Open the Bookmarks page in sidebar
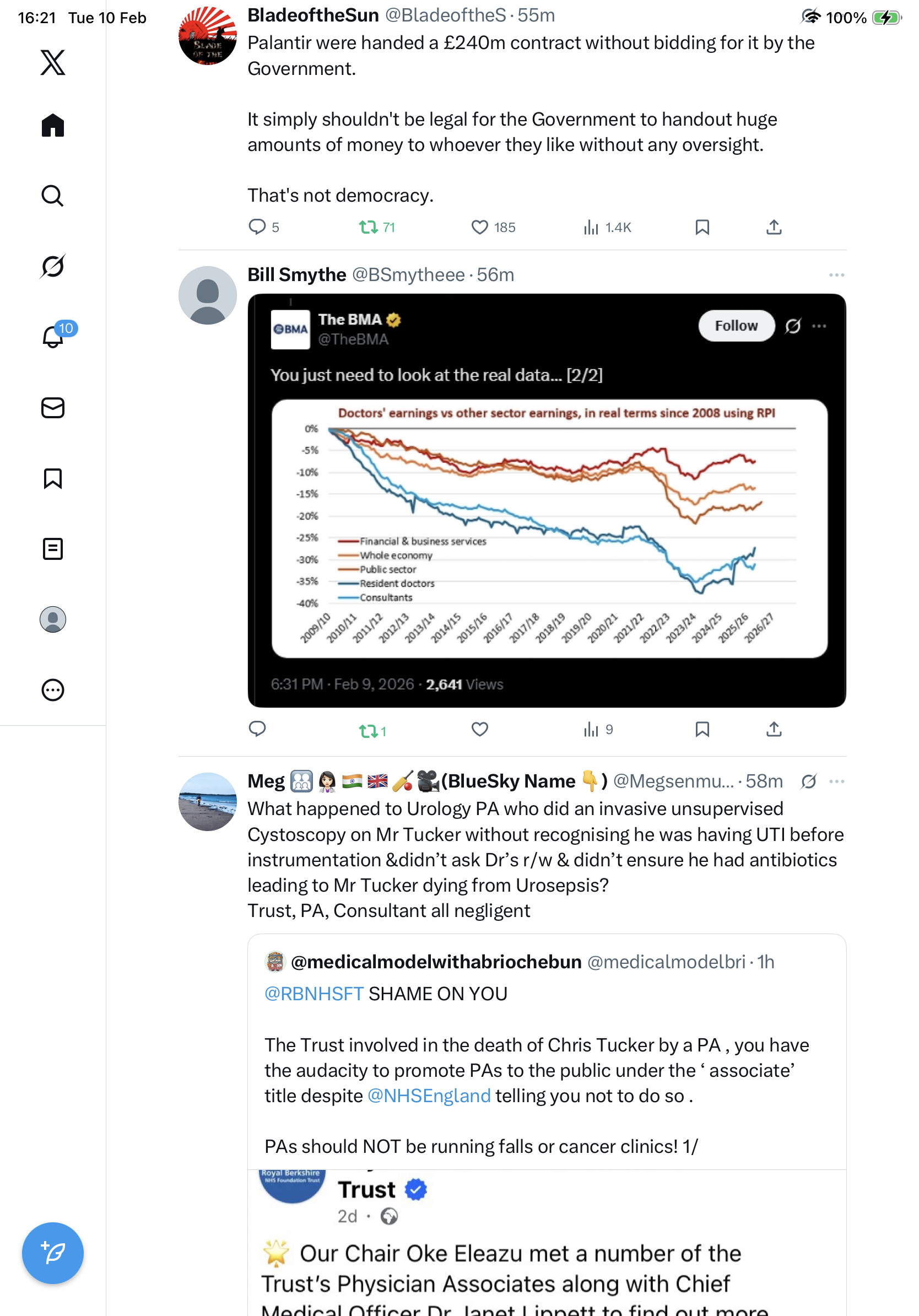 pos(53,478)
